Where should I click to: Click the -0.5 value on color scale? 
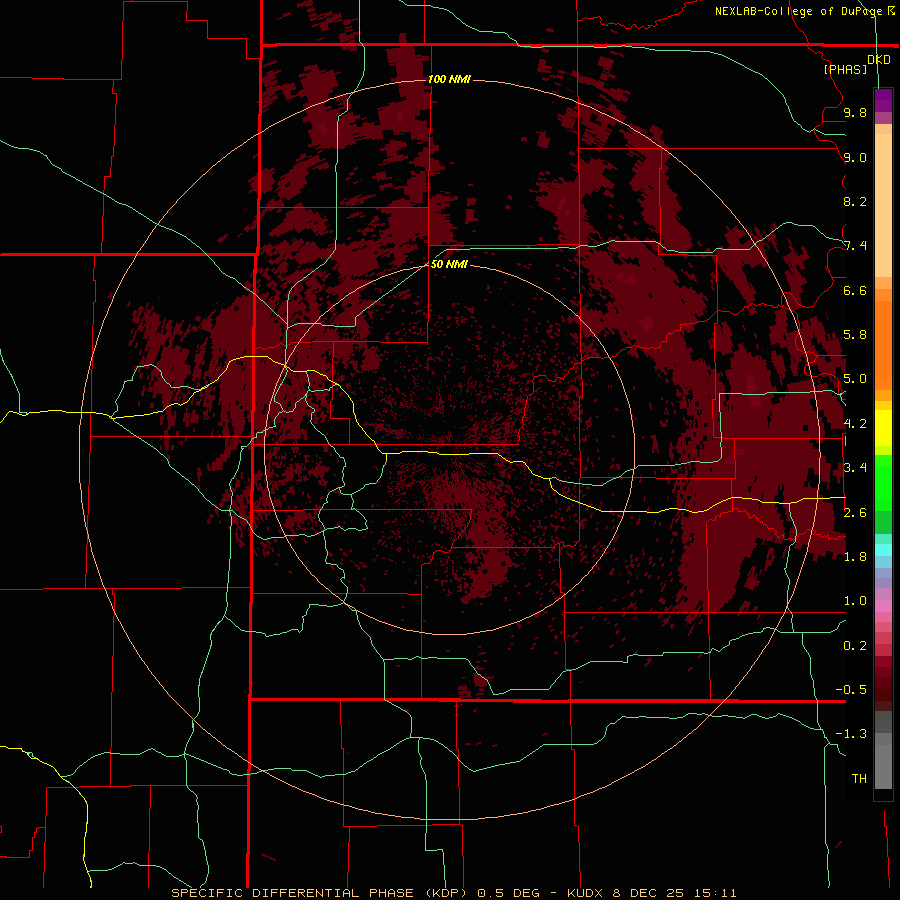coord(851,690)
